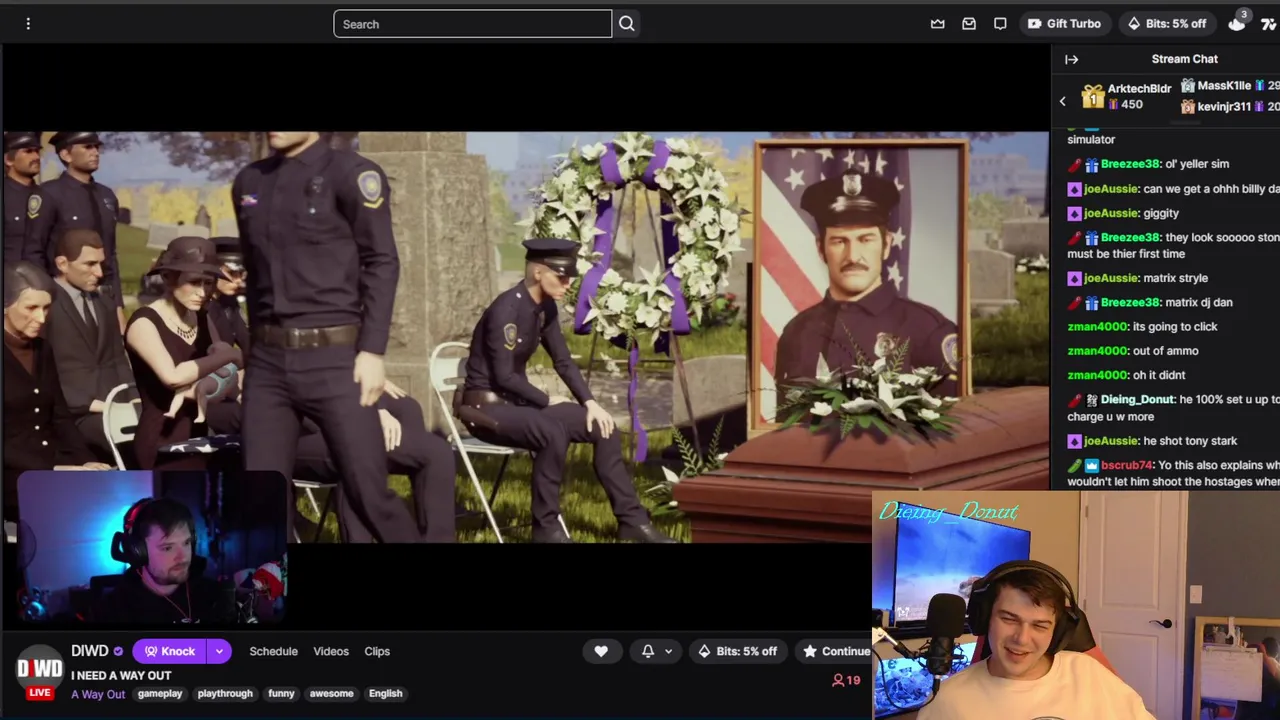Expand the dropdown next to Knock
Screen dimensions: 1280x720
tap(219, 652)
